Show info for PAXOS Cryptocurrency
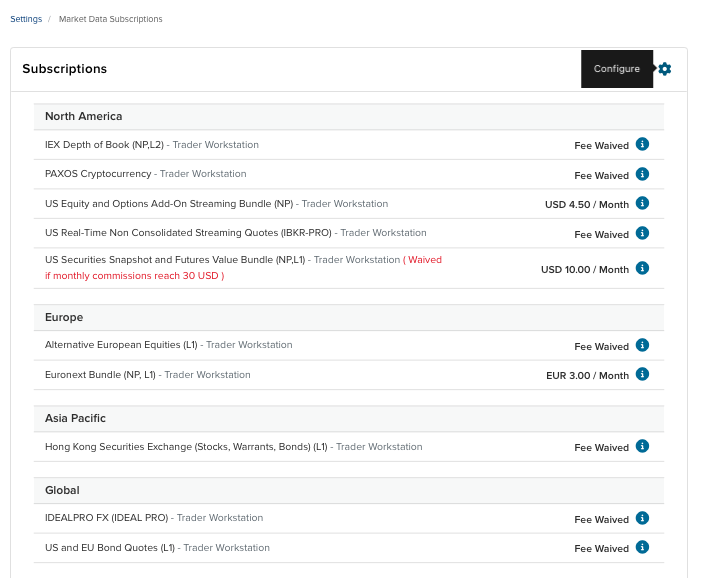The height and width of the screenshot is (578, 706). pyautogui.click(x=642, y=174)
